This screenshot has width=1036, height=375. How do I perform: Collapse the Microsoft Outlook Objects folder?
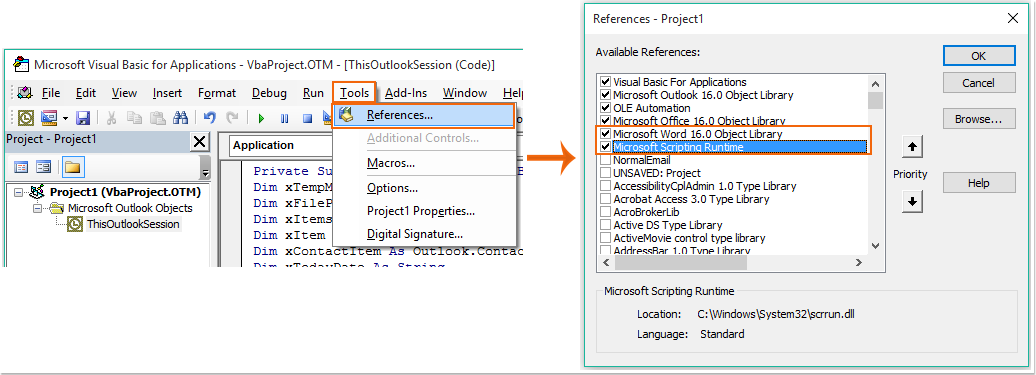click(38, 208)
